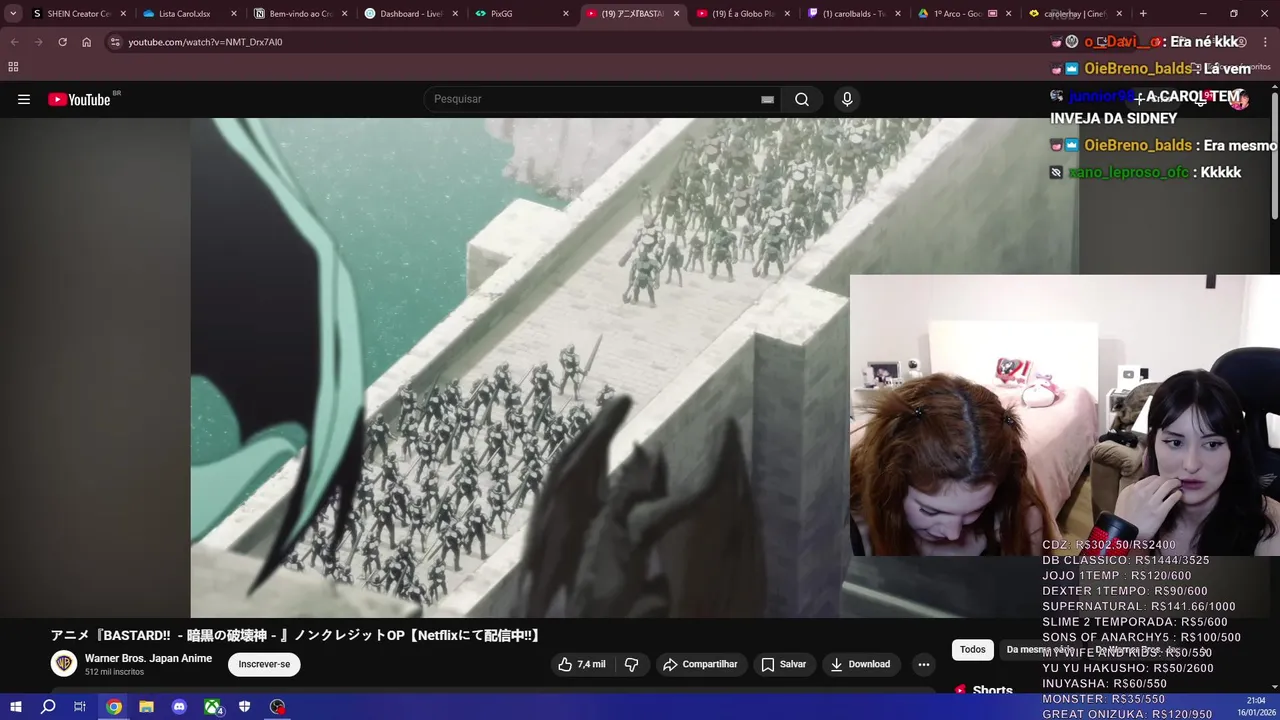Open Windows Security shield on taskbar

click(x=244, y=707)
